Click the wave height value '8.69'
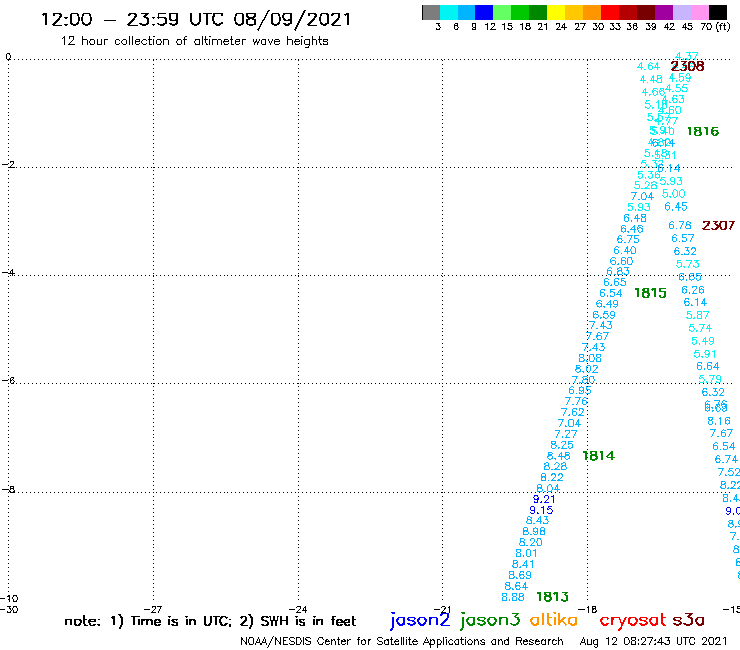Screen dimensions: 740x650 [x=520, y=575]
